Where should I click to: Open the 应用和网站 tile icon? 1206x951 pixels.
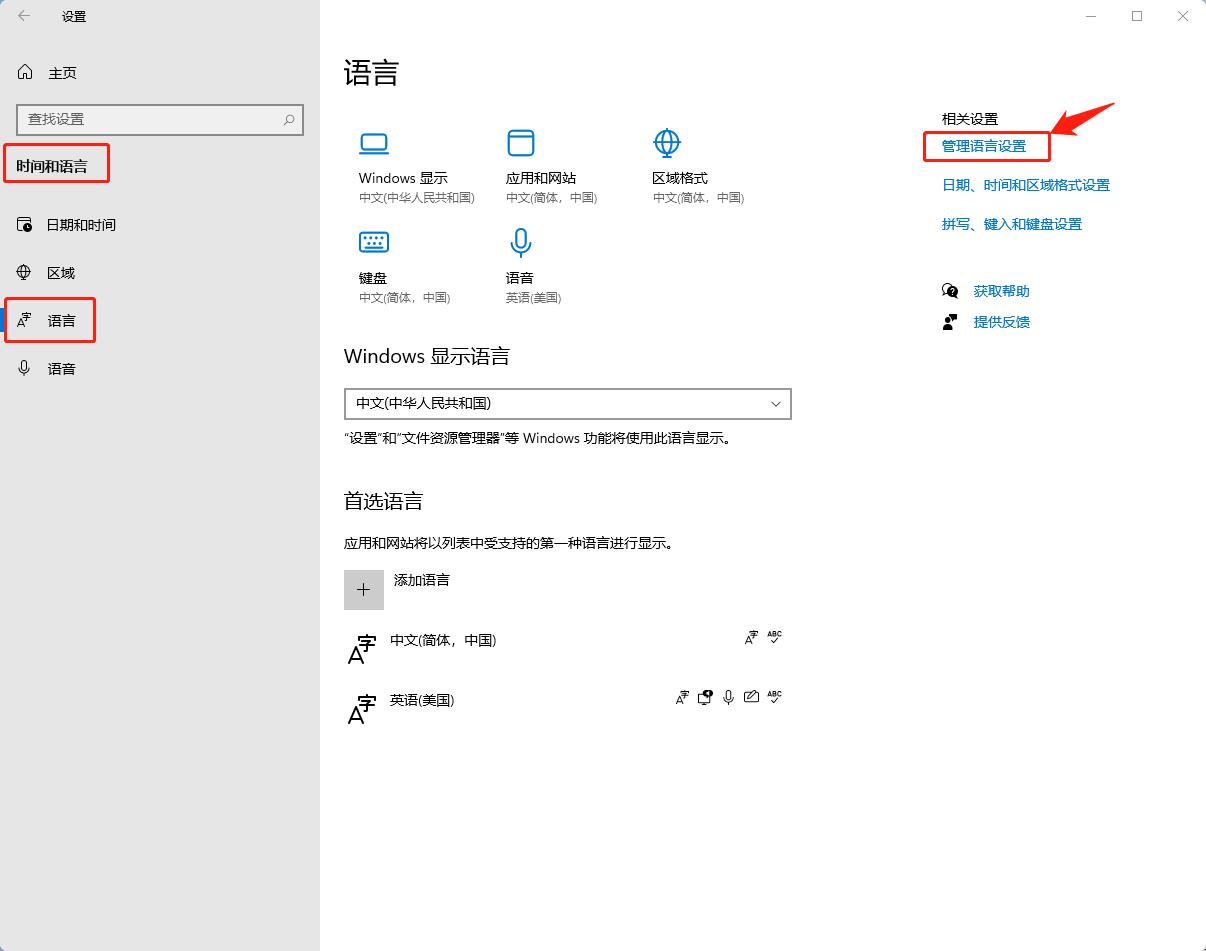point(521,143)
